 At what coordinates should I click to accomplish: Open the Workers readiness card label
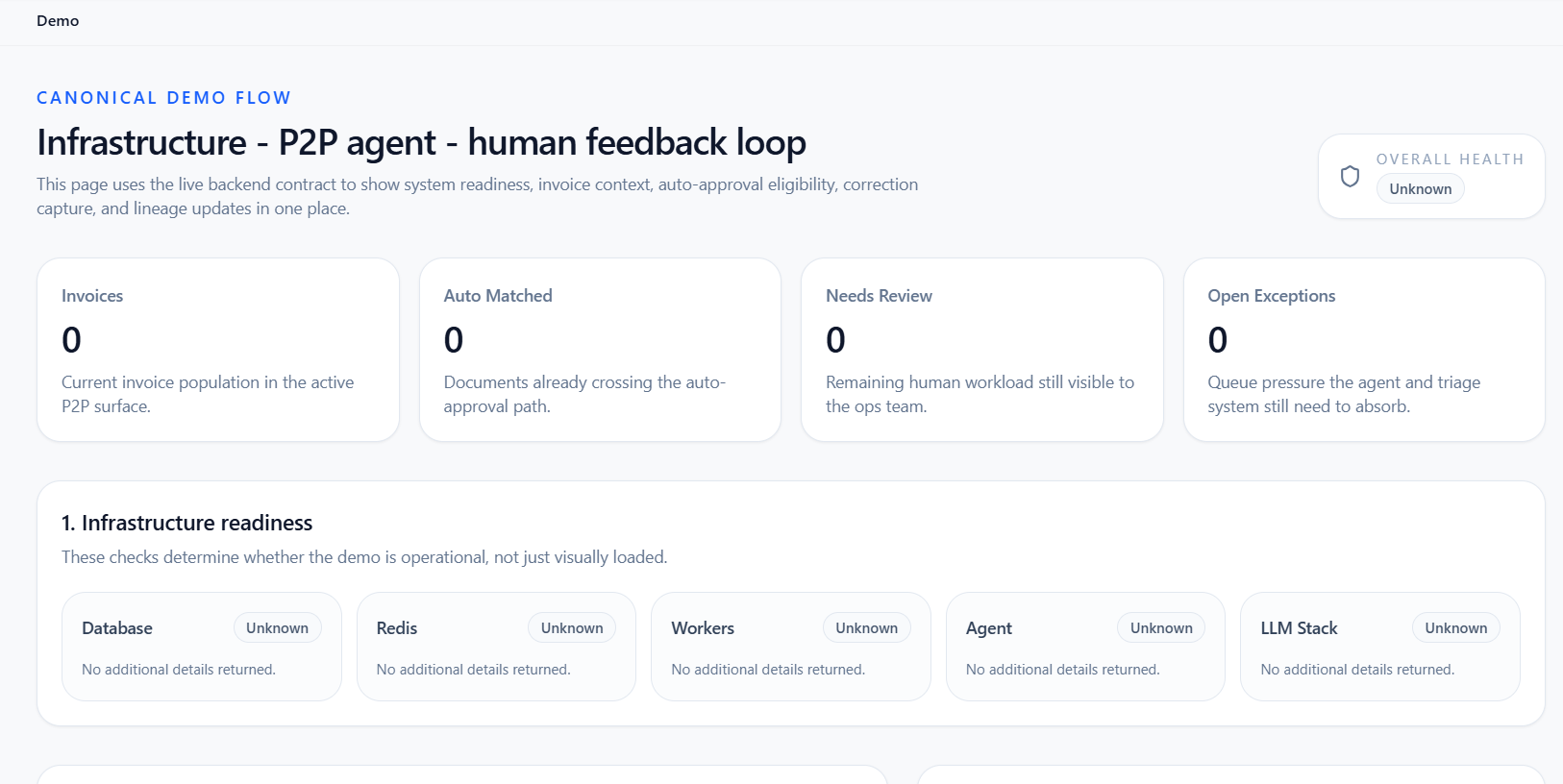pyautogui.click(x=703, y=628)
